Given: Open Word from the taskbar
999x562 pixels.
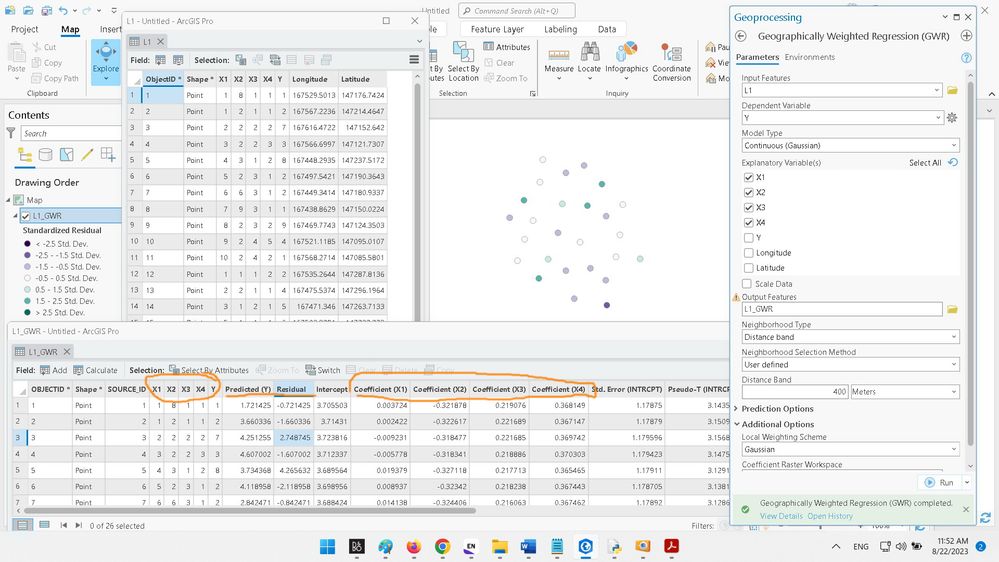Looking at the screenshot, I should coord(528,546).
